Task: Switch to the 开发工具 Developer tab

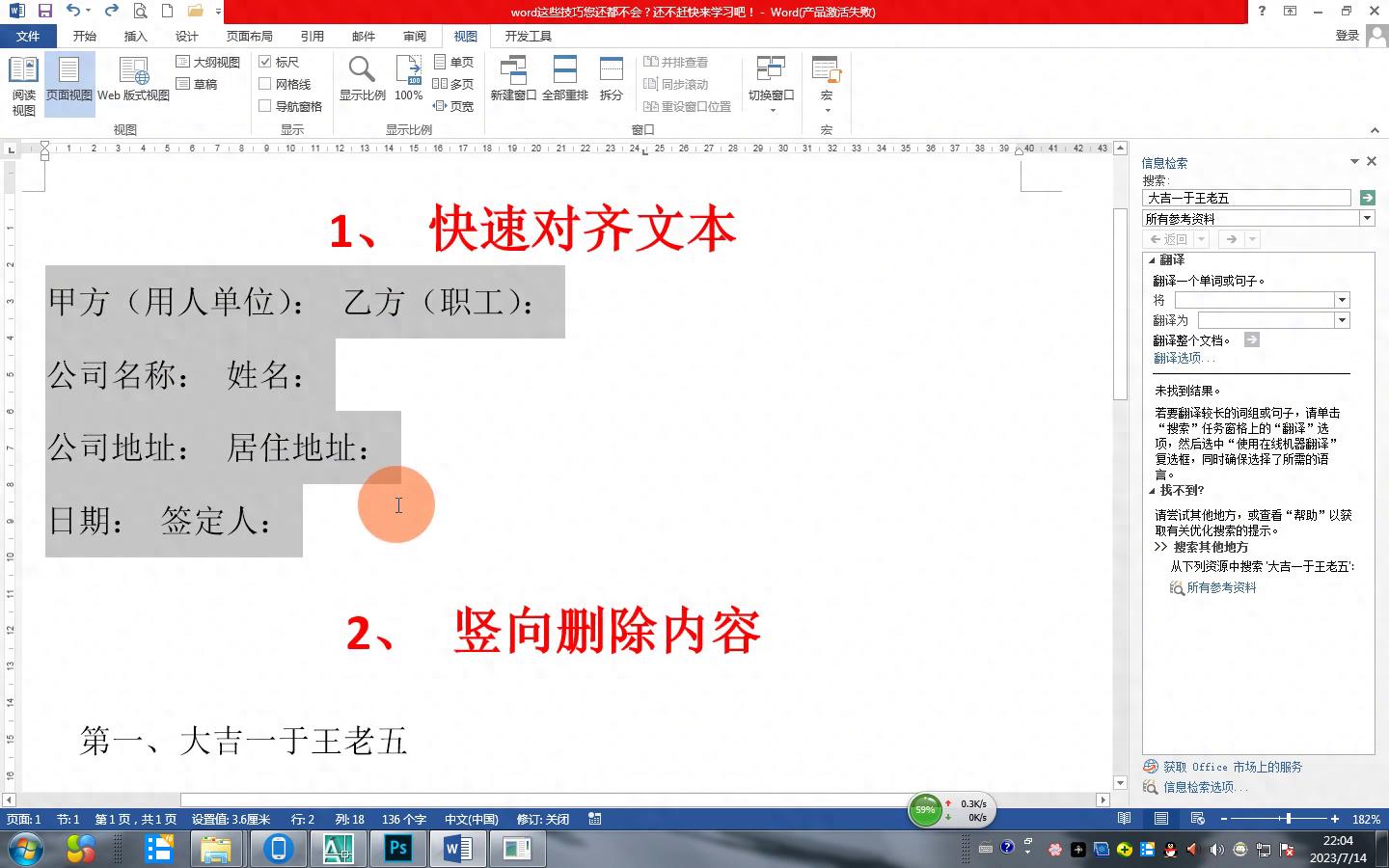Action: point(528,36)
